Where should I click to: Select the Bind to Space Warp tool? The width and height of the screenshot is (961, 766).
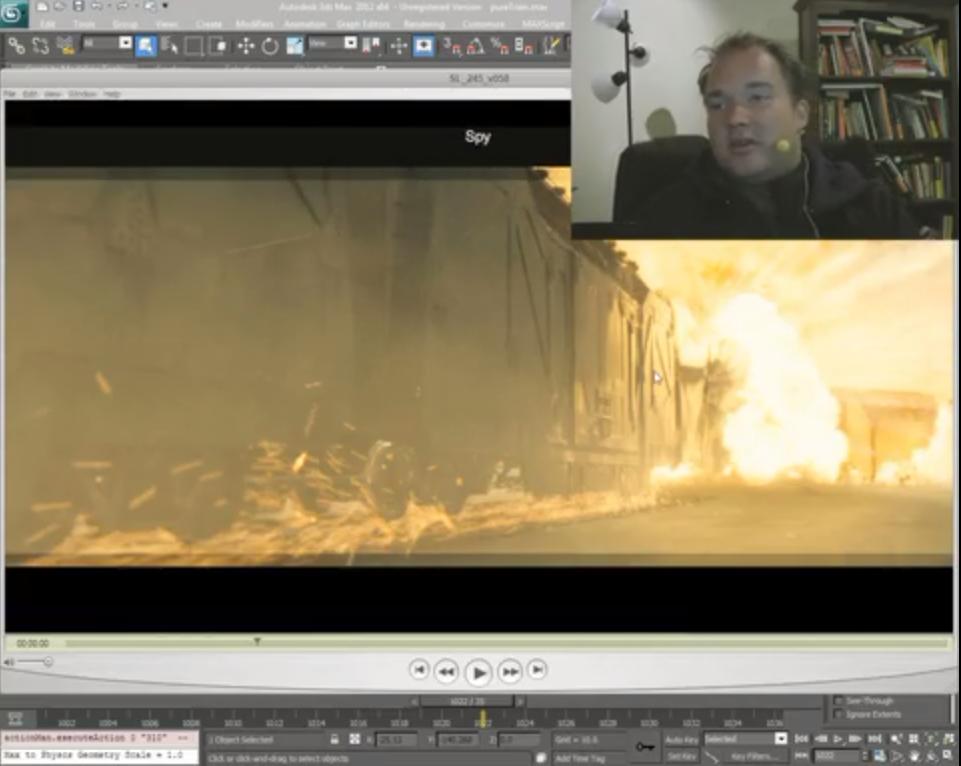coord(65,46)
